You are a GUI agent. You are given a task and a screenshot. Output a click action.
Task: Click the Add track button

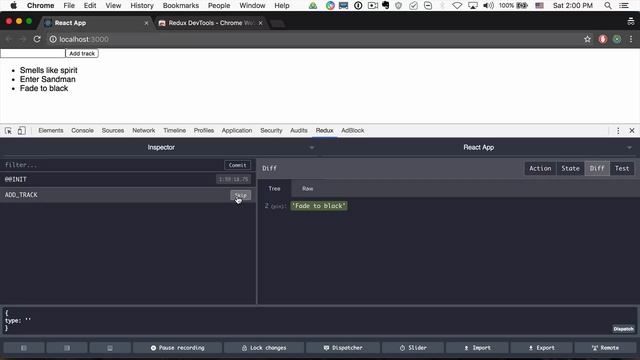(82, 53)
